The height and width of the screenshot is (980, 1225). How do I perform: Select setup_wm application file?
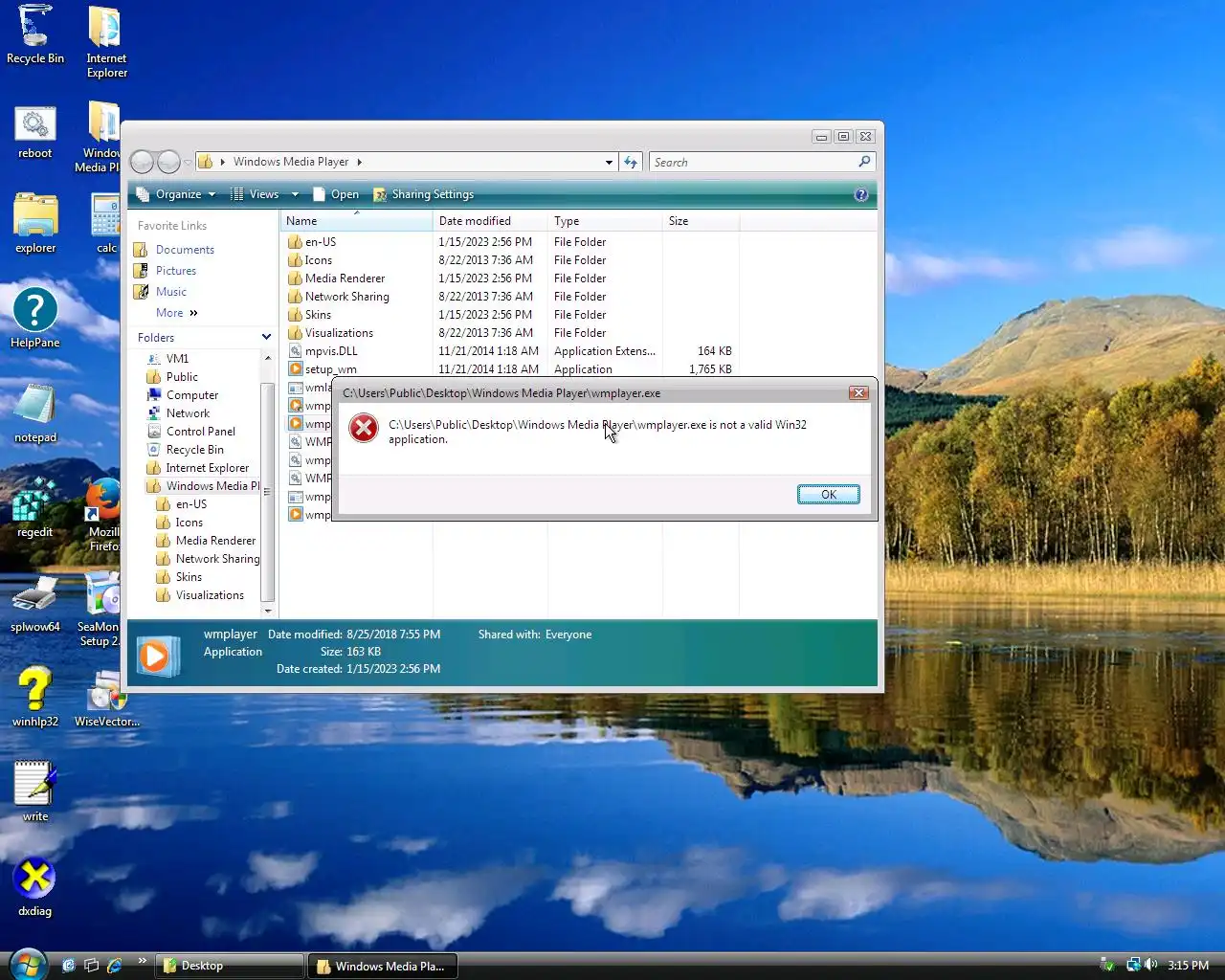pos(330,369)
